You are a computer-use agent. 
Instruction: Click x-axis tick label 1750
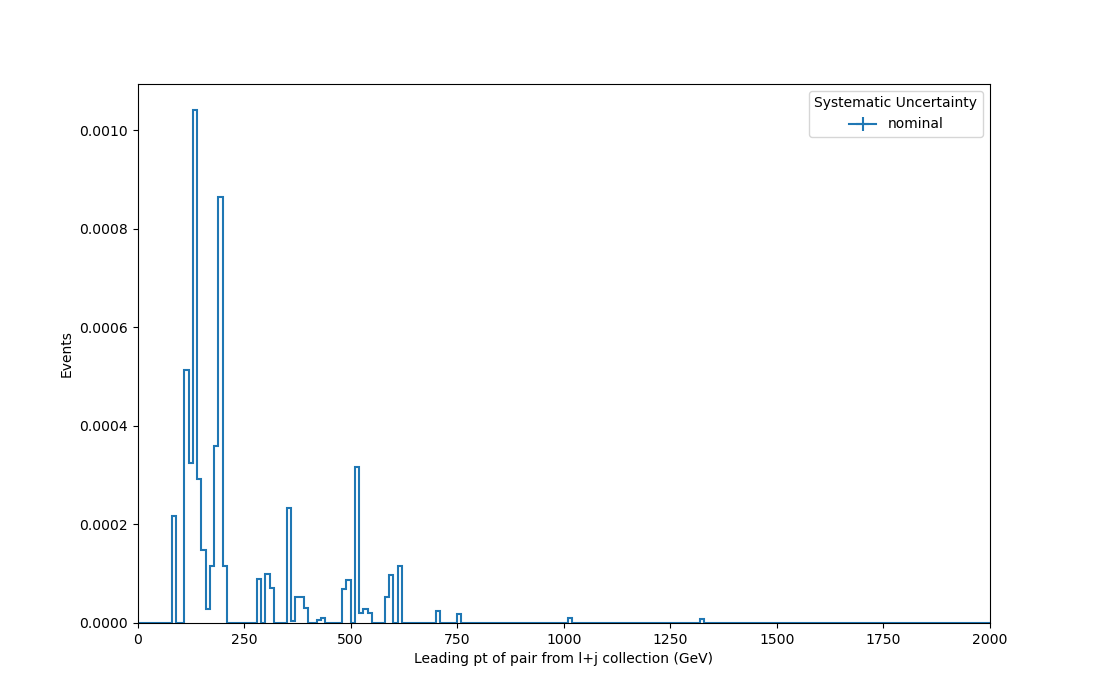click(883, 639)
